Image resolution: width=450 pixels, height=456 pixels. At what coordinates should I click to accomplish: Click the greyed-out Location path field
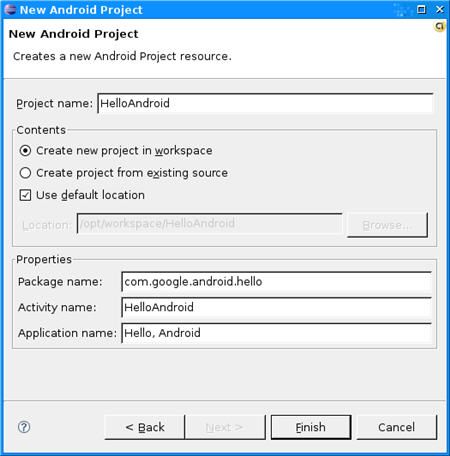pyautogui.click(x=210, y=223)
